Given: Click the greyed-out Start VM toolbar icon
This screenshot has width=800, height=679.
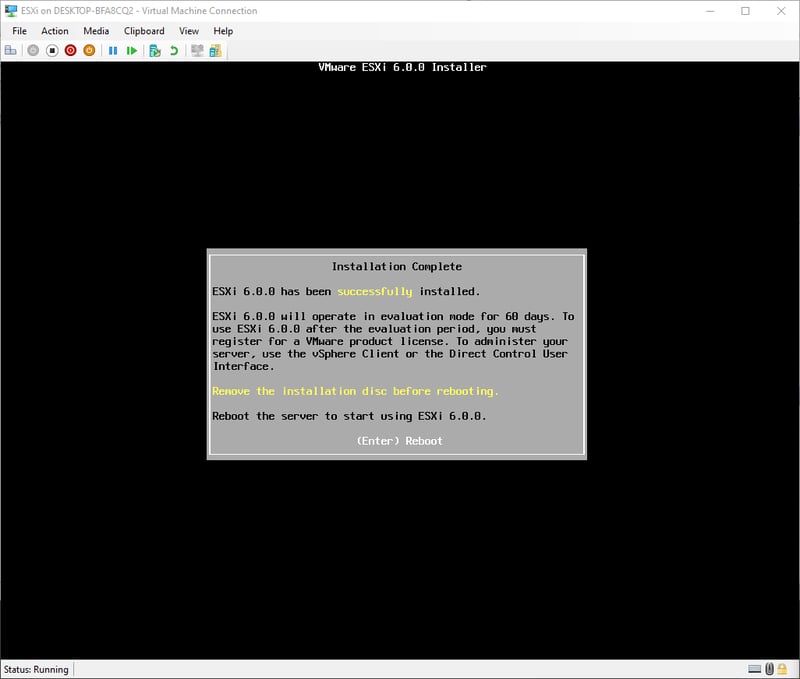Looking at the screenshot, I should pyautogui.click(x=33, y=50).
